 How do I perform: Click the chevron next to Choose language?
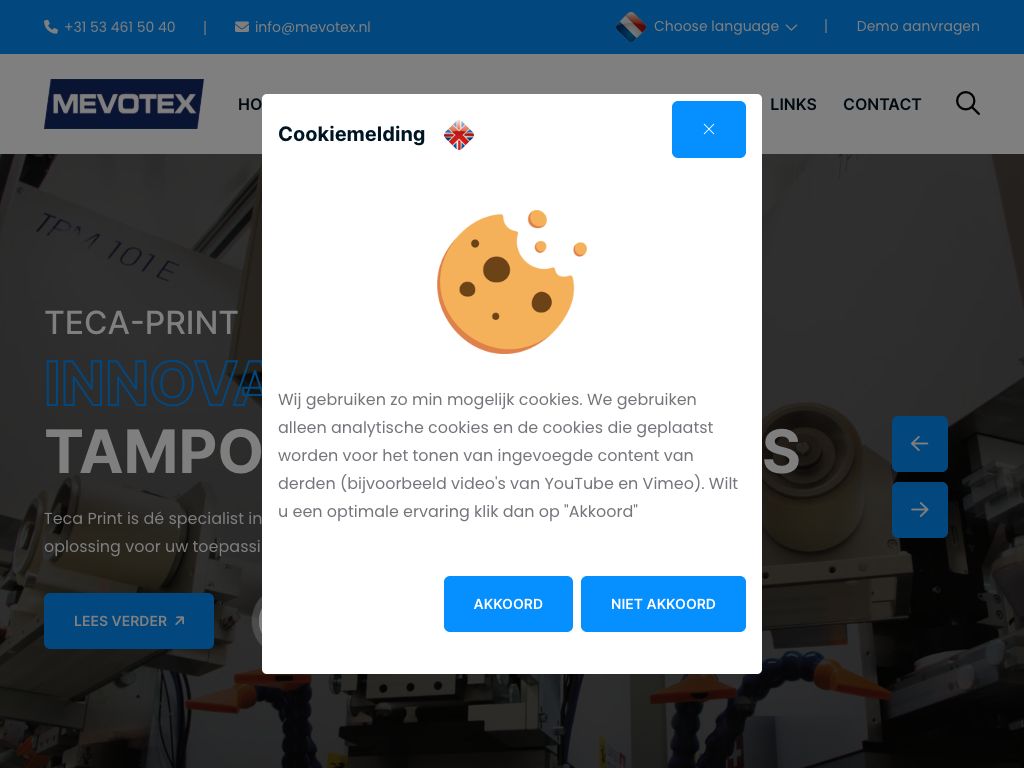[x=792, y=27]
